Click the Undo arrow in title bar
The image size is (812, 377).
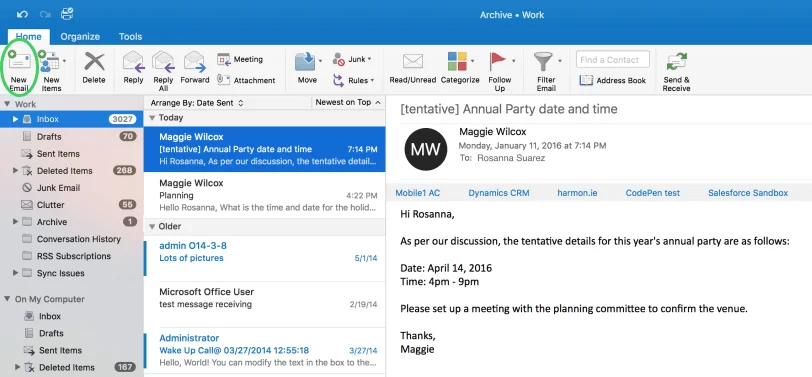tap(22, 14)
